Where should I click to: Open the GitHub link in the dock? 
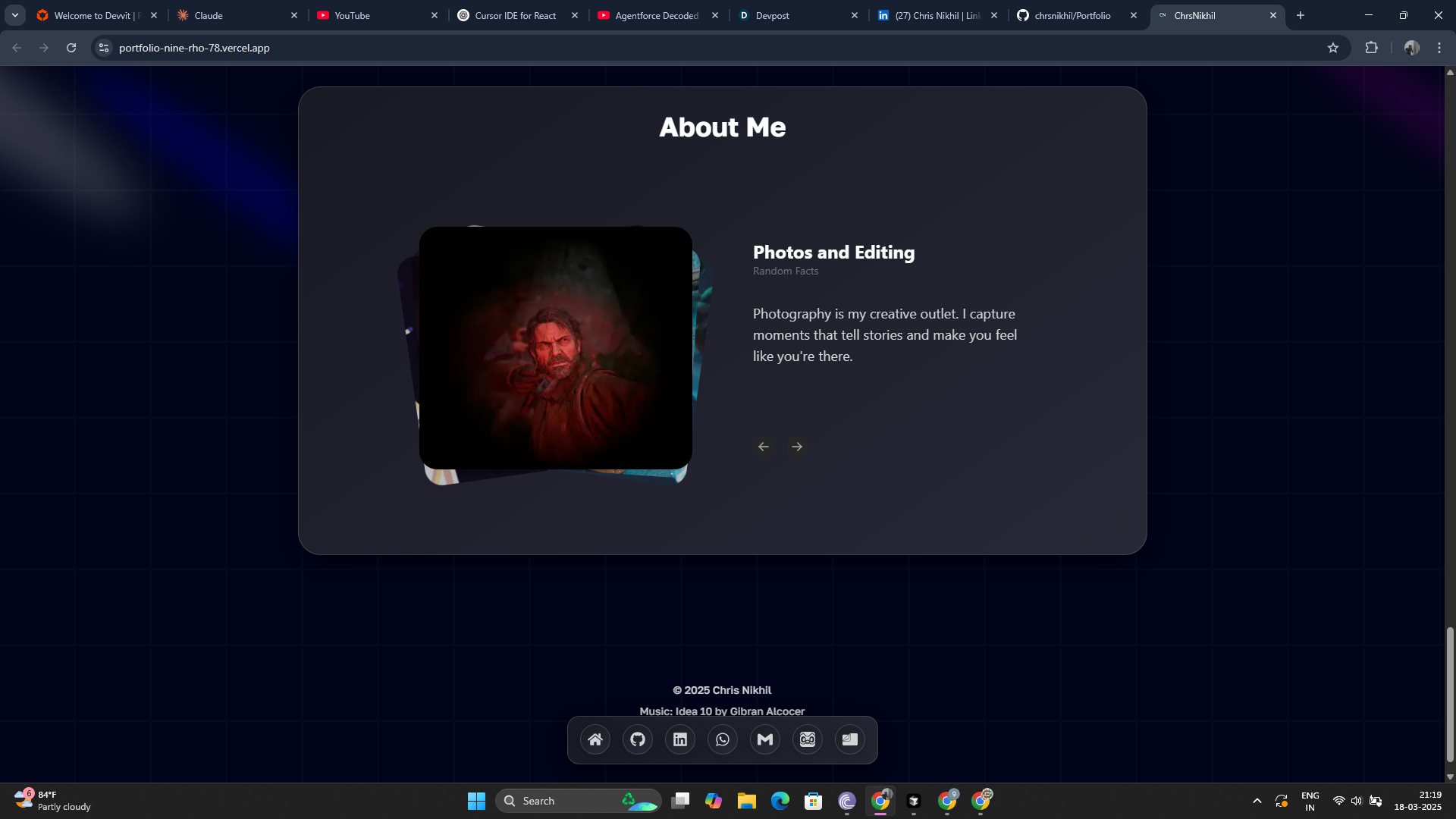point(638,739)
